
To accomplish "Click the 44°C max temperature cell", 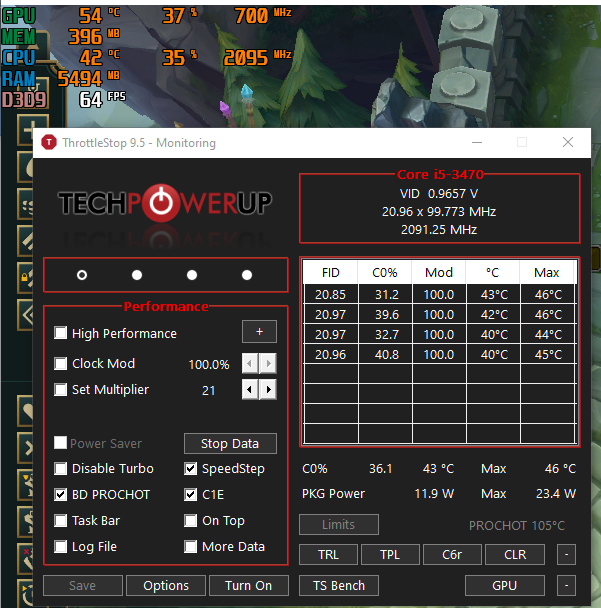I will 548,335.
